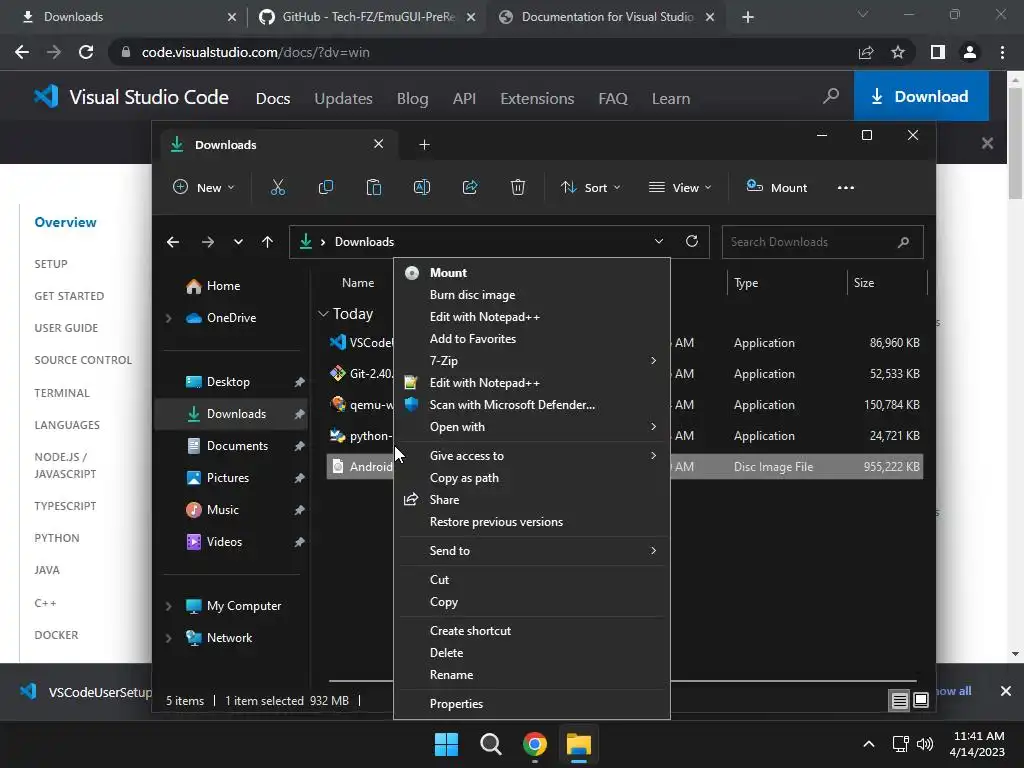Select Add to Favorites in context menu
1024x768 pixels.
[532, 339]
